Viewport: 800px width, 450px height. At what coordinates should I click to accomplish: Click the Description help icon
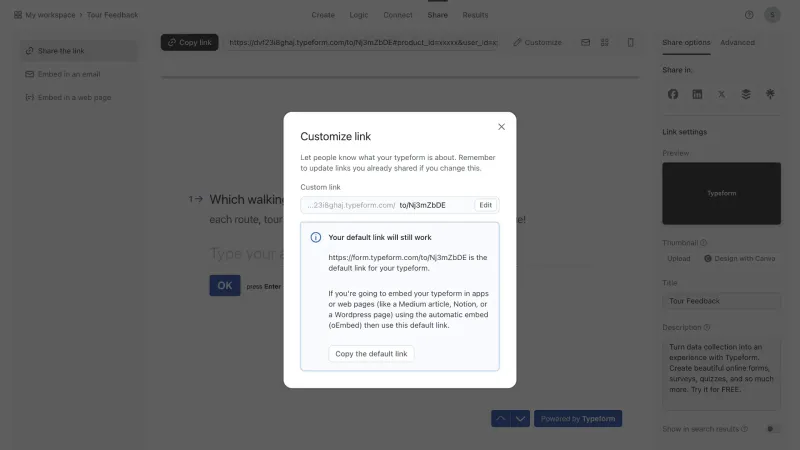pos(707,328)
